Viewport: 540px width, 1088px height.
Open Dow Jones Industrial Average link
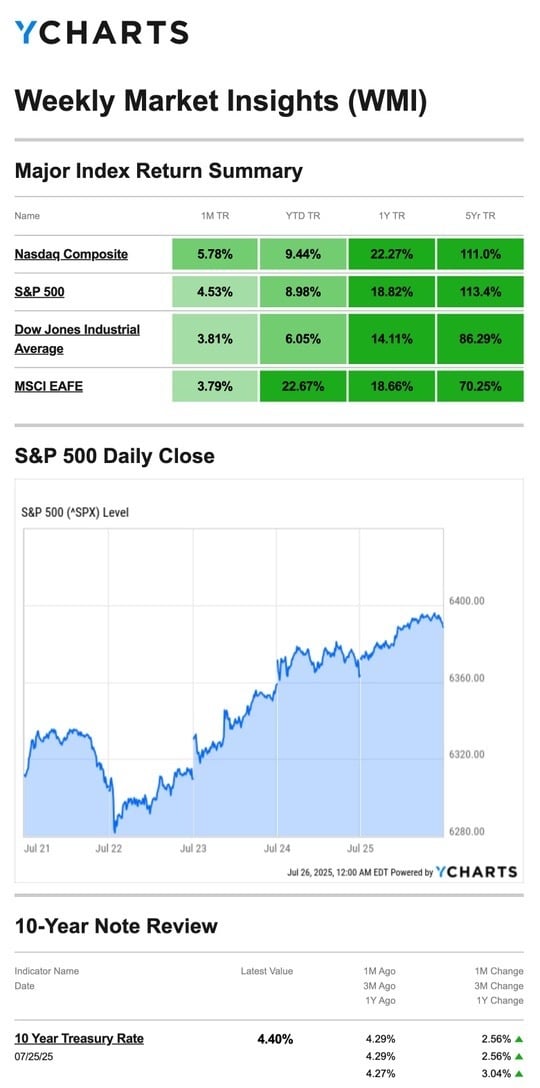click(77, 339)
